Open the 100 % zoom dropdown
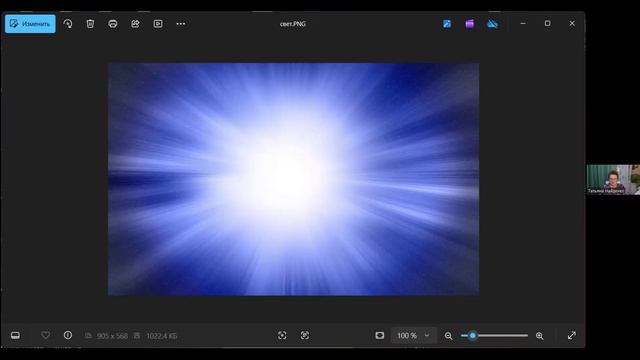This screenshot has width=640, height=360. click(413, 336)
